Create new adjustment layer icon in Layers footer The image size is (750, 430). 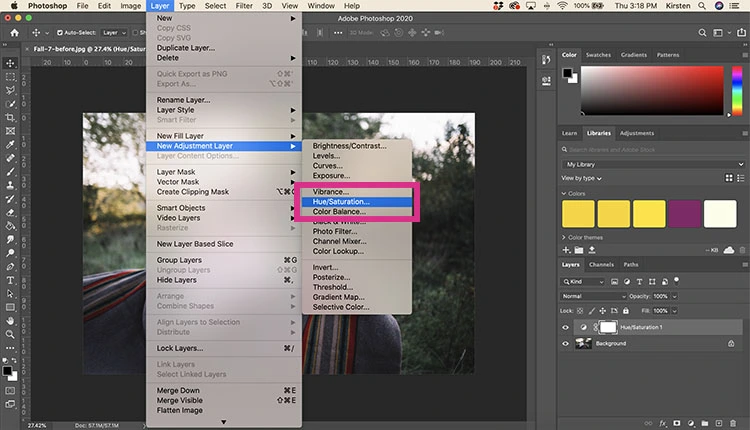click(691, 423)
